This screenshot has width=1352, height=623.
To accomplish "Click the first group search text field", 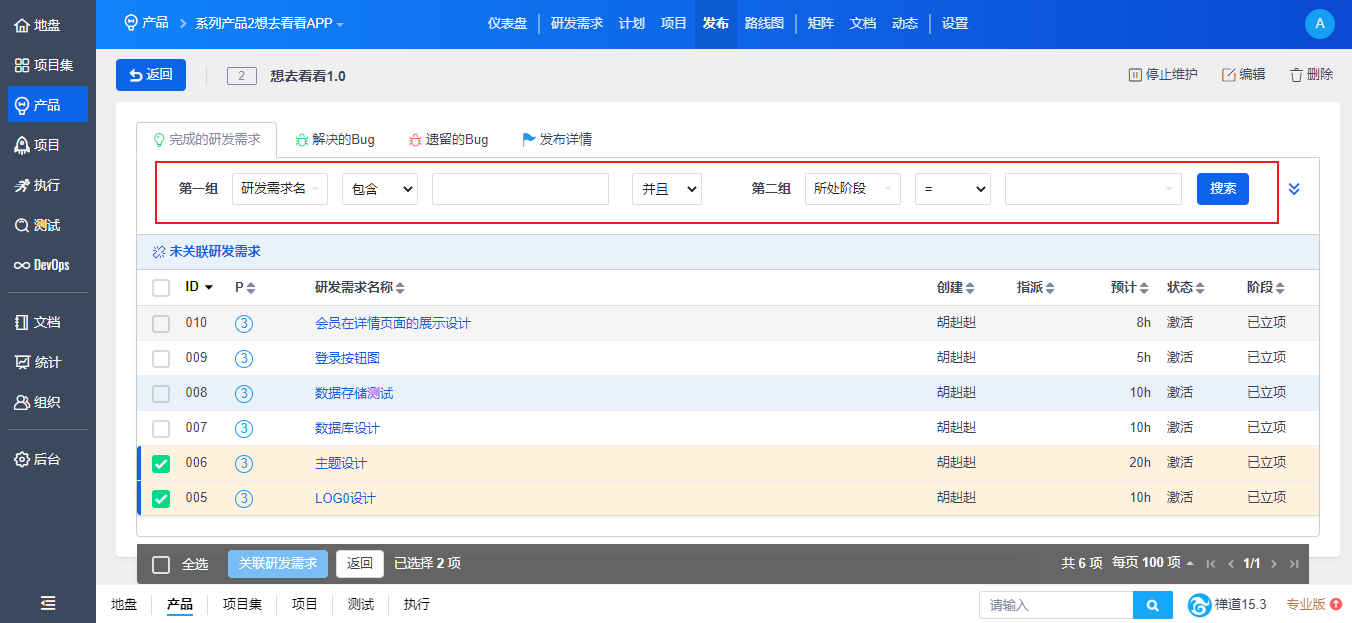I will coord(520,189).
